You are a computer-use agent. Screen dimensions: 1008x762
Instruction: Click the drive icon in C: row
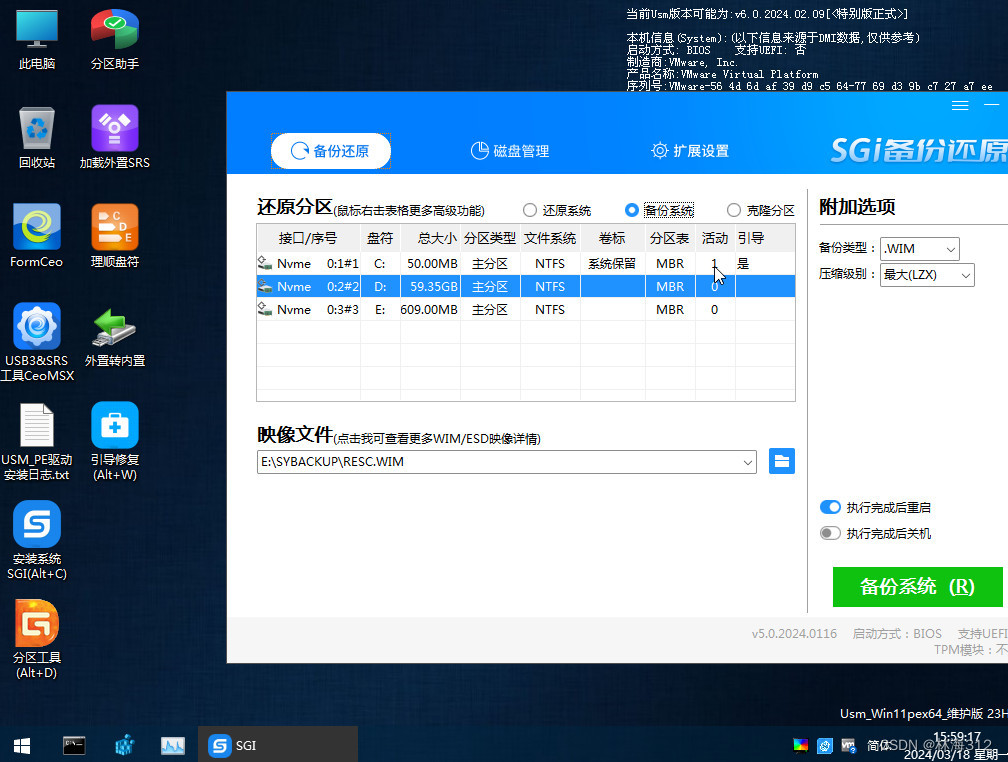[x=265, y=263]
